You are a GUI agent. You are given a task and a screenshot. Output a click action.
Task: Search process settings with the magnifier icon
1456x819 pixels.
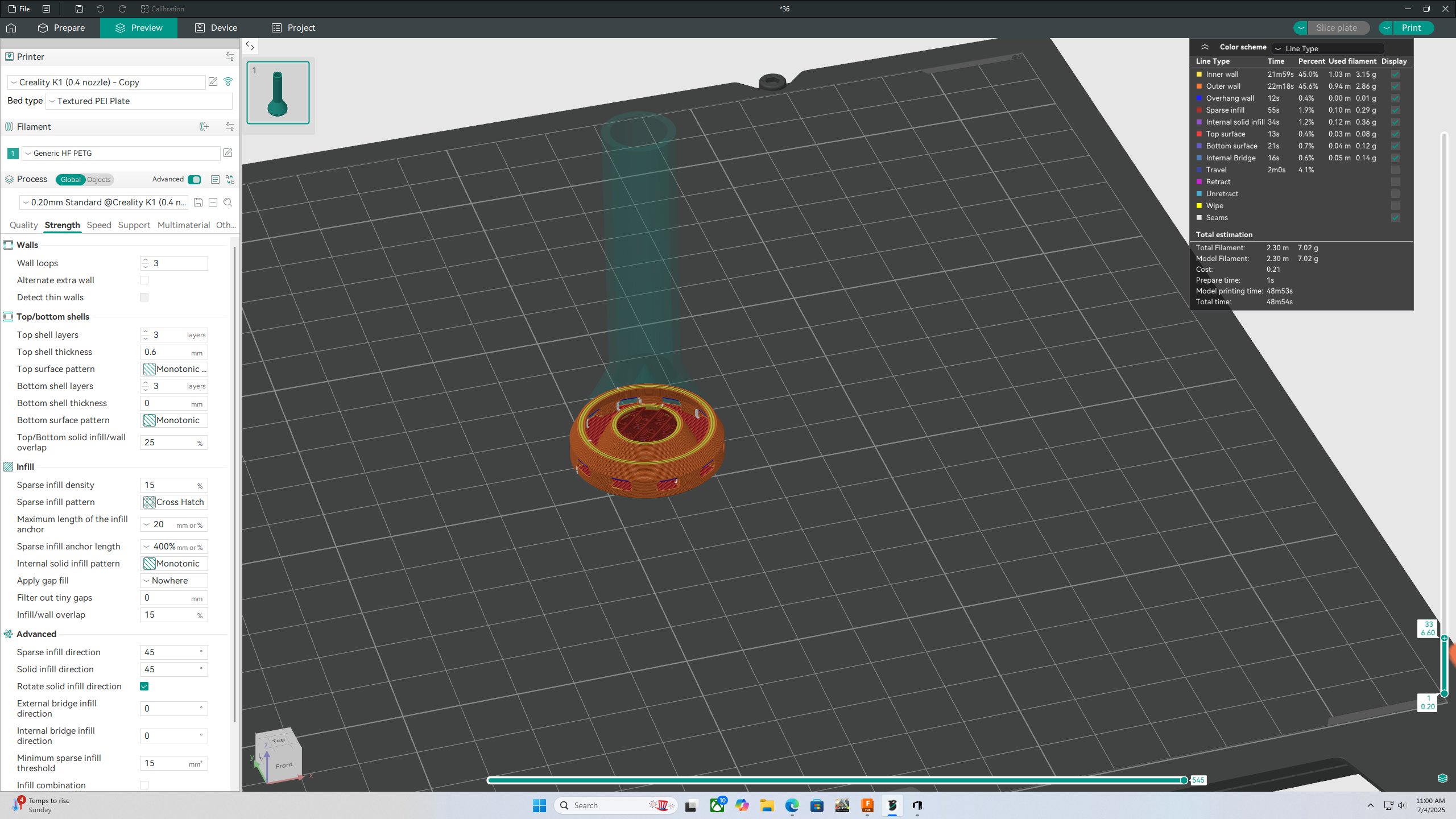pos(227,202)
